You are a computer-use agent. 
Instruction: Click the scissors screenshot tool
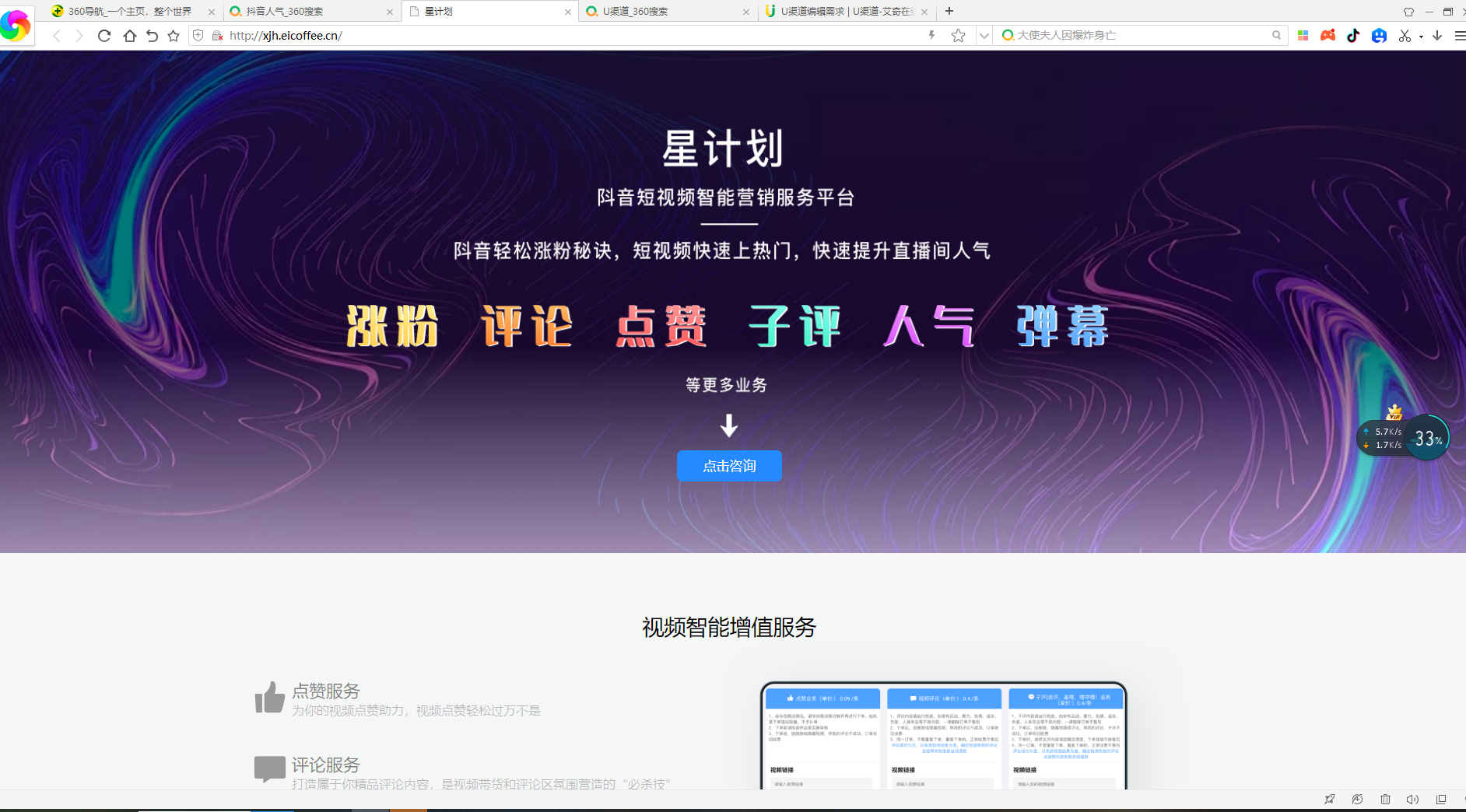1405,36
